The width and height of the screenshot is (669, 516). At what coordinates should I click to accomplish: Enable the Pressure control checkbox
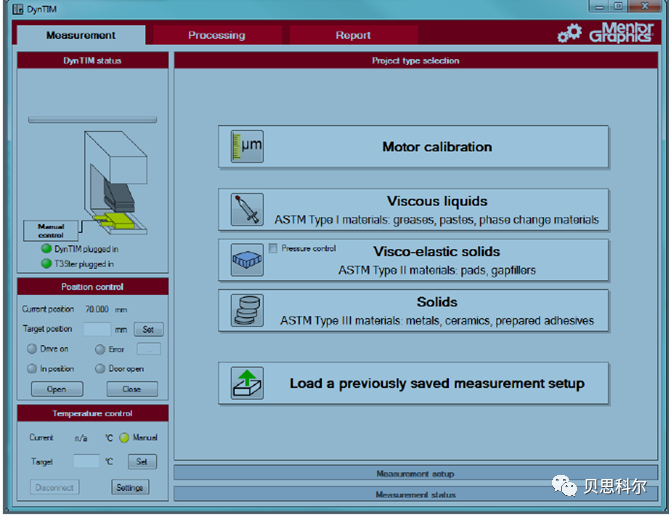click(273, 248)
